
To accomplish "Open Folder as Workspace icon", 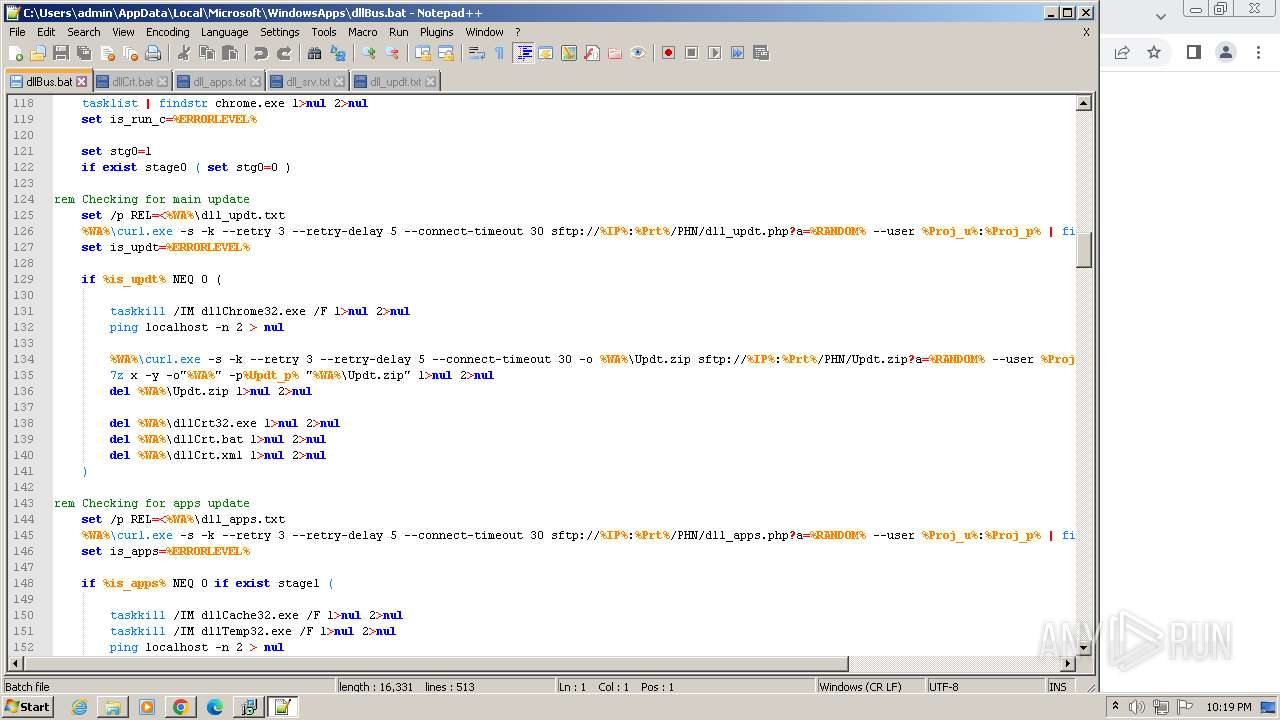I will coord(615,53).
